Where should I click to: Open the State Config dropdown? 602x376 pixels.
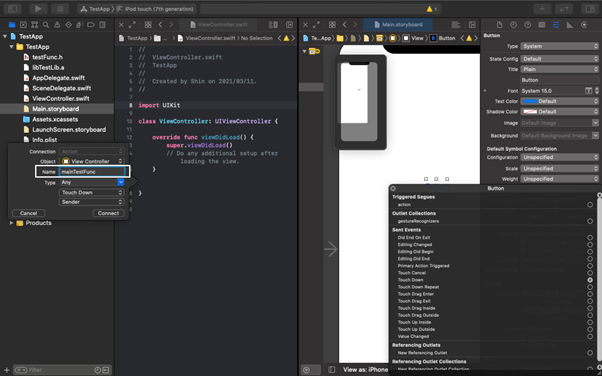559,59
